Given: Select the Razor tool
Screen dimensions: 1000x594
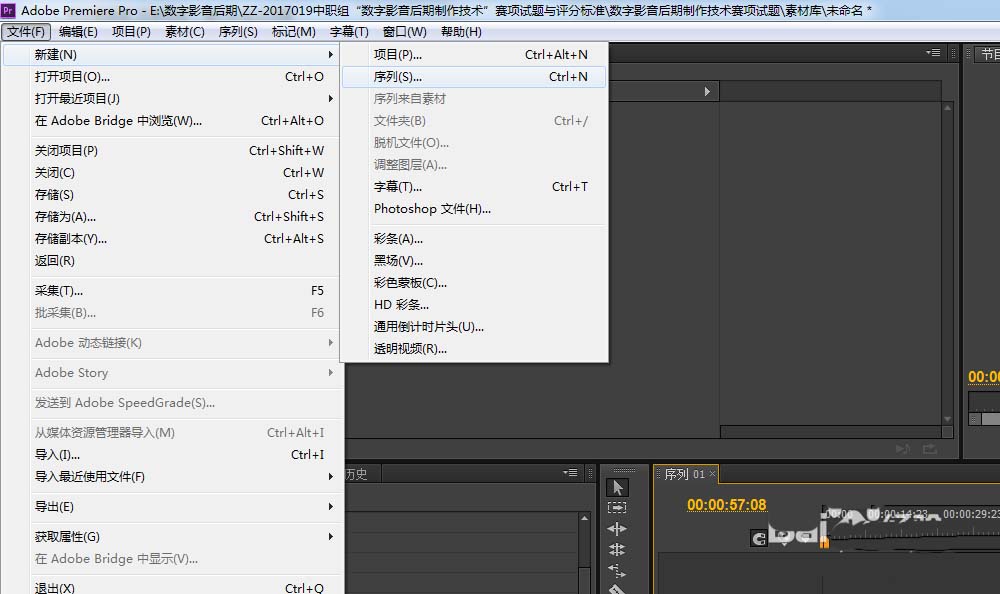Looking at the screenshot, I should pyautogui.click(x=617, y=589).
